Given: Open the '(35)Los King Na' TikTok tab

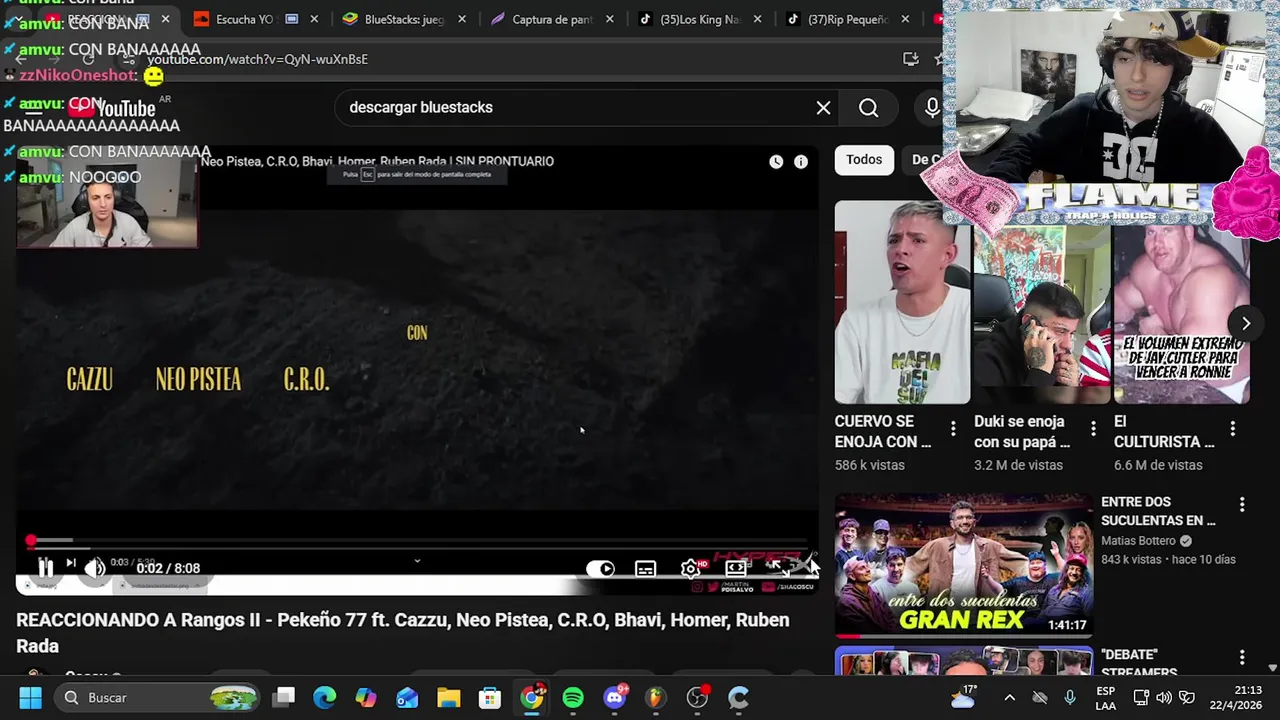Looking at the screenshot, I should pos(700,19).
